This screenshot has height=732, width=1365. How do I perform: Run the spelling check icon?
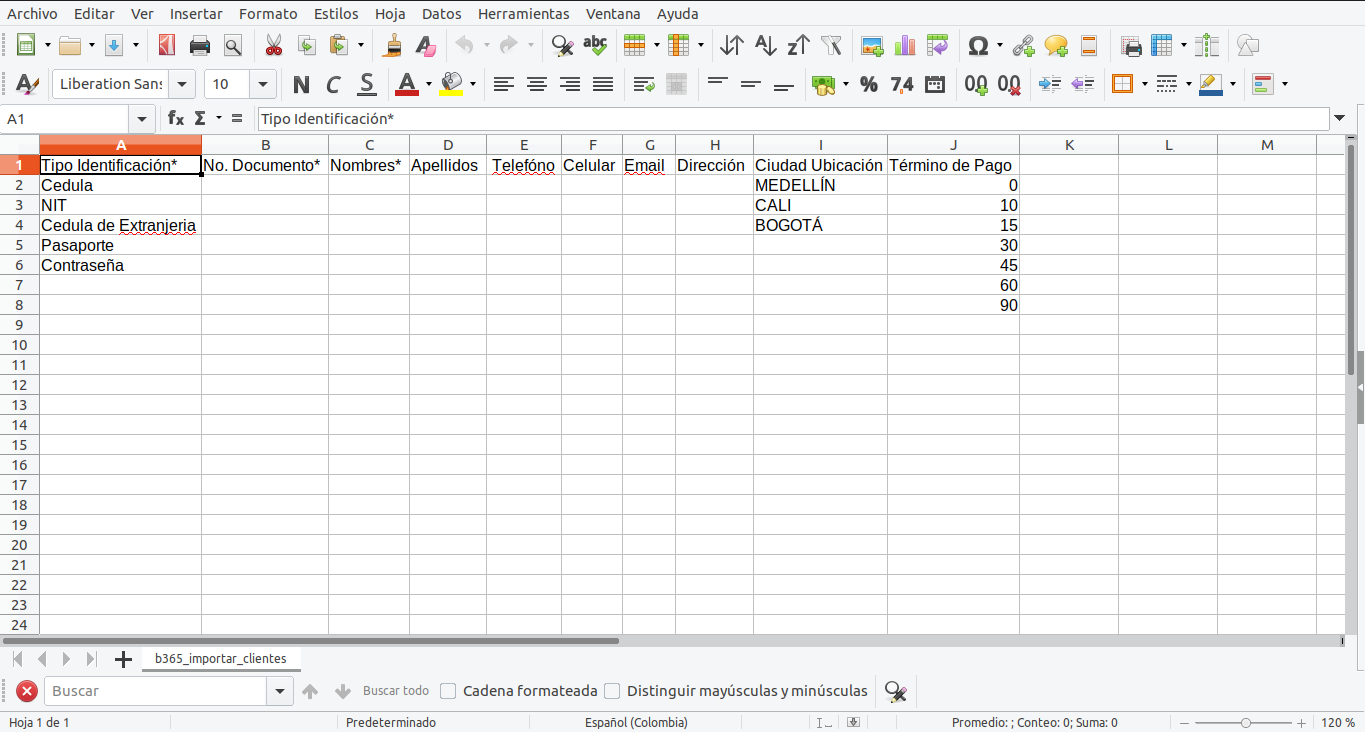[595, 45]
